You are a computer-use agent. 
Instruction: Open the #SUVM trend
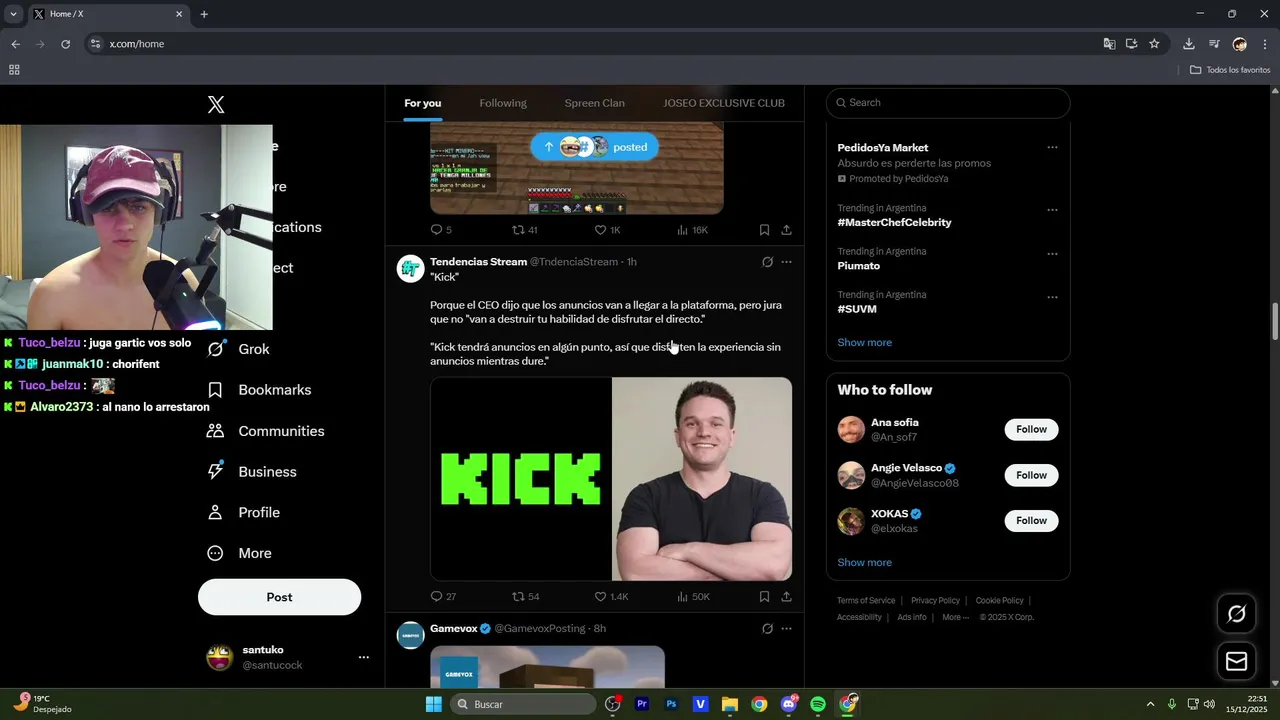tap(857, 309)
